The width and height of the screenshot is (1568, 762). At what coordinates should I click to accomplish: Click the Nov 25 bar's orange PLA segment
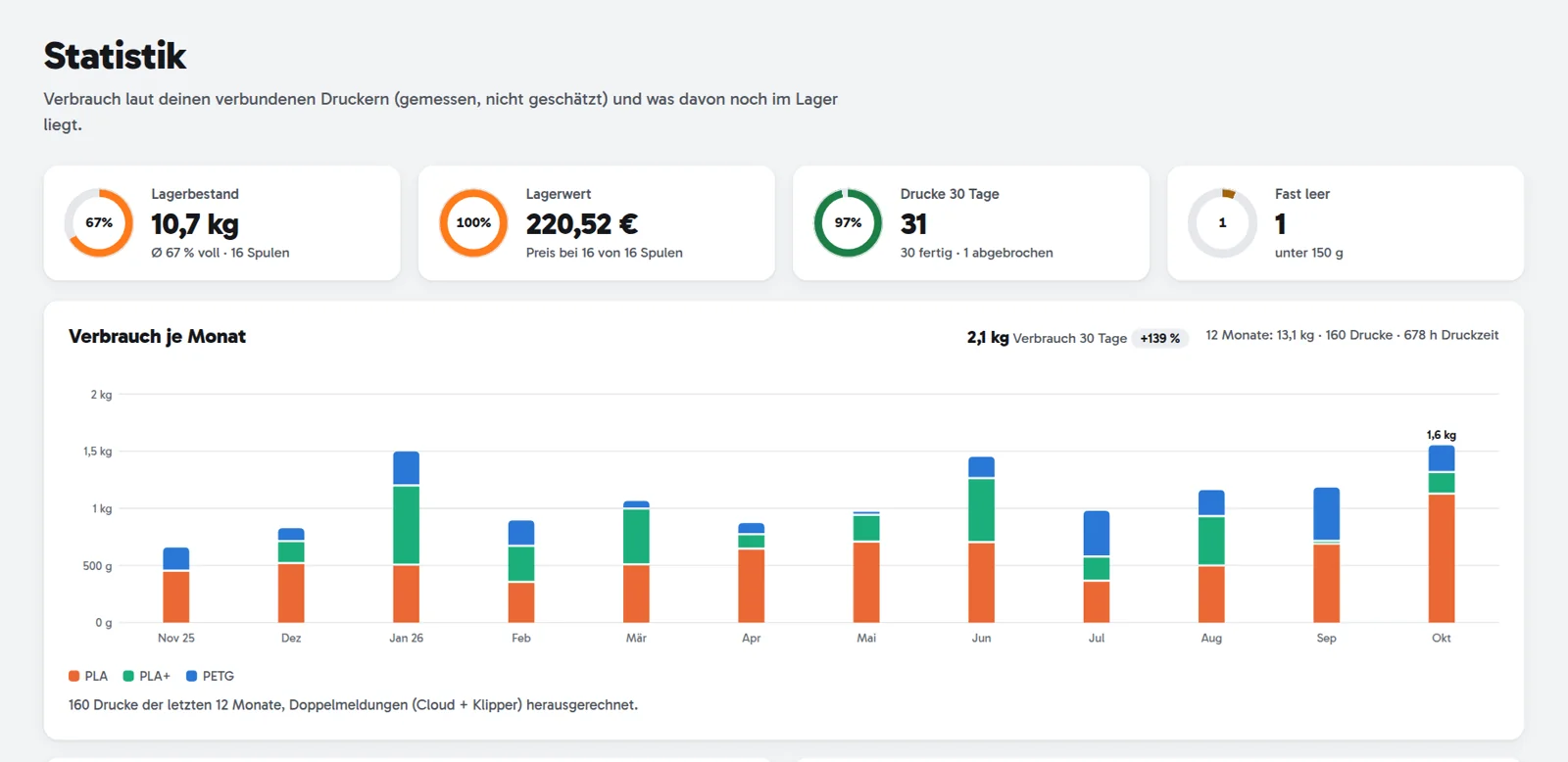coord(176,596)
